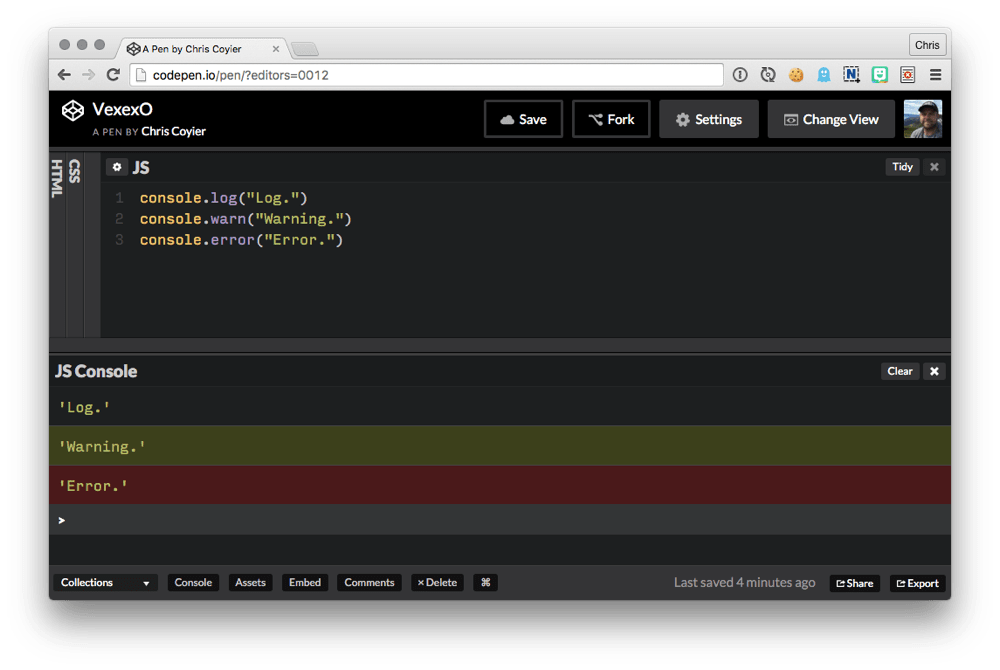Save the pen
1000x670 pixels.
(x=523, y=118)
